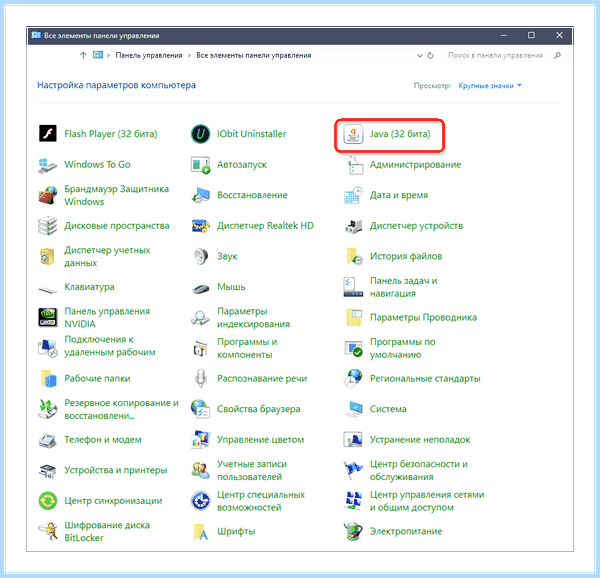Open the Диспетчер Realtek HD icon
This screenshot has height=578, width=600.
[x=201, y=226]
